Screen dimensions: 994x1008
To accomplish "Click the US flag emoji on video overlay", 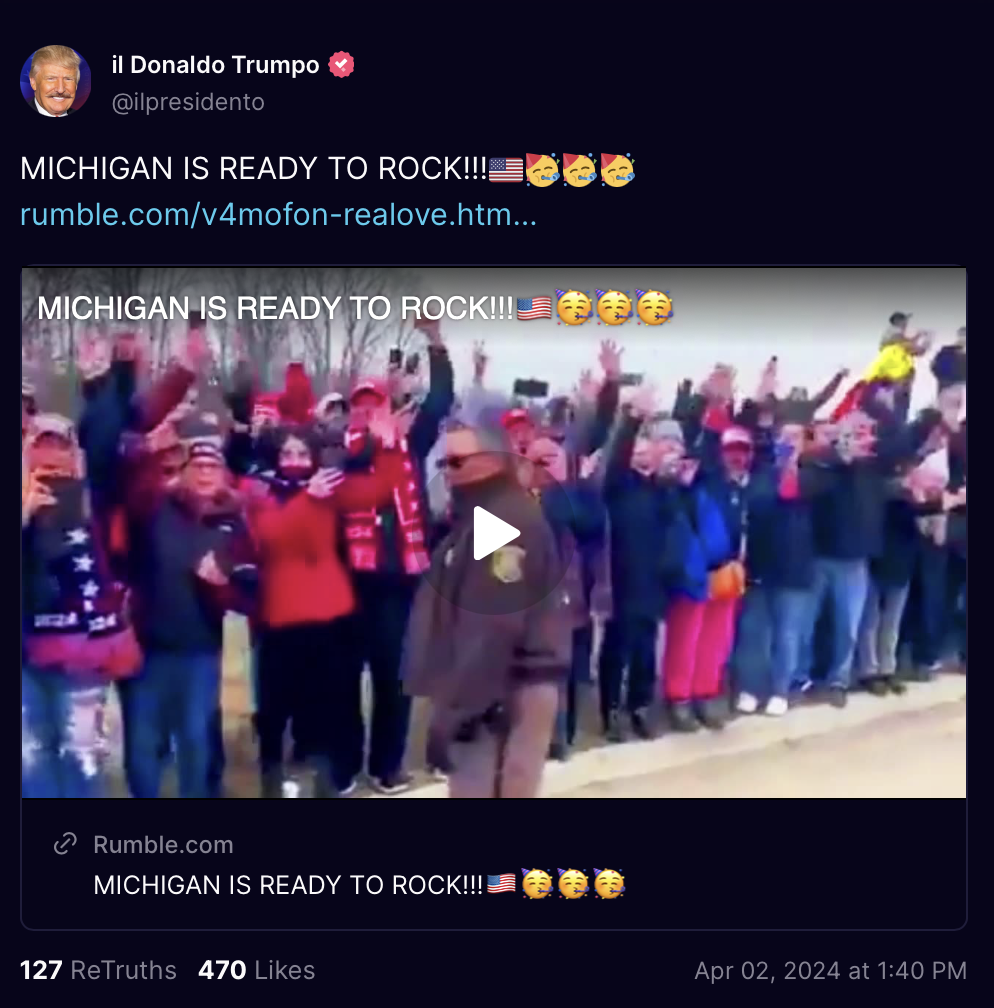I will click(x=534, y=309).
